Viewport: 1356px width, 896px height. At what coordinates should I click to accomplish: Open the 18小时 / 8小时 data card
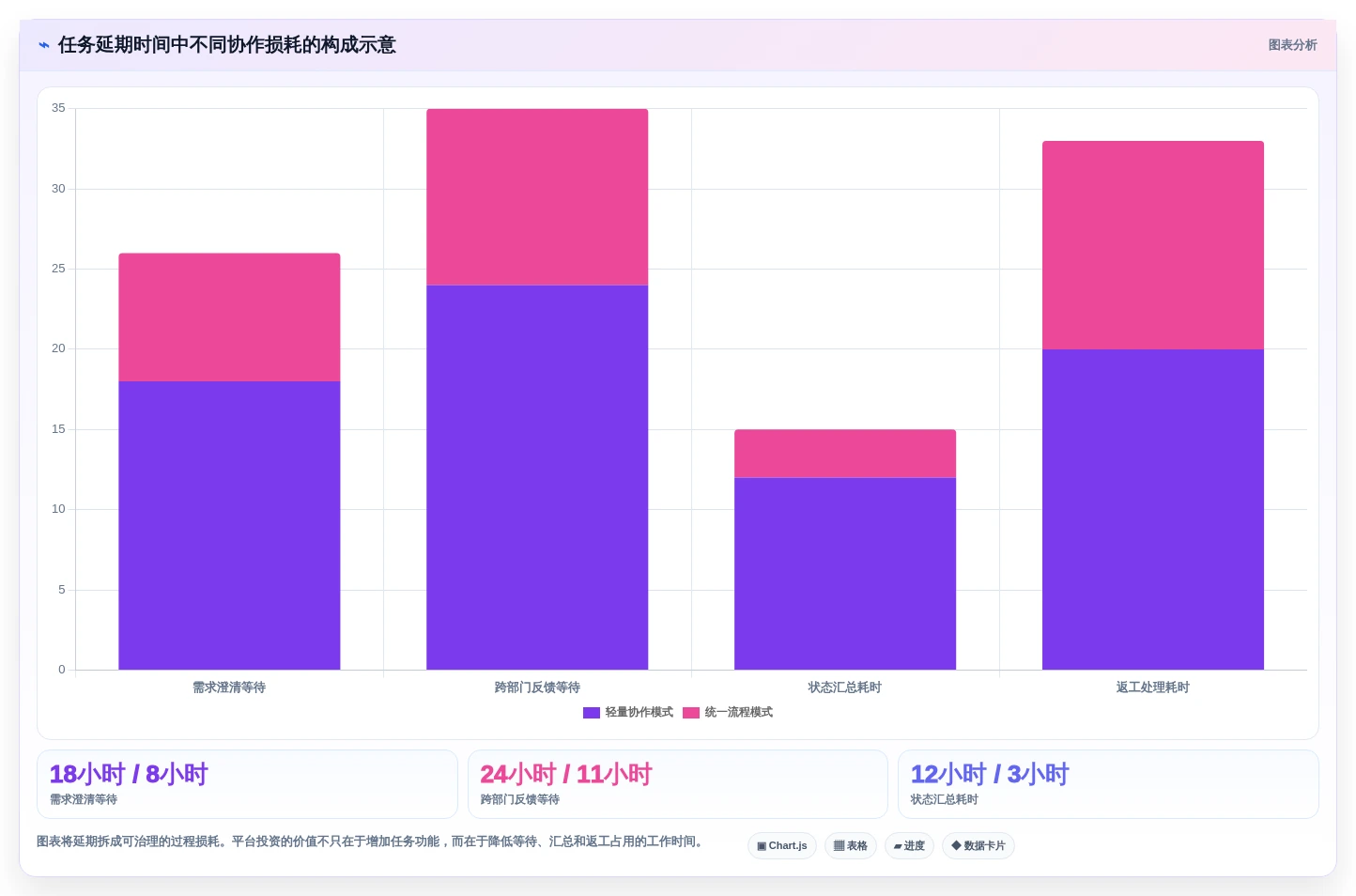(247, 784)
